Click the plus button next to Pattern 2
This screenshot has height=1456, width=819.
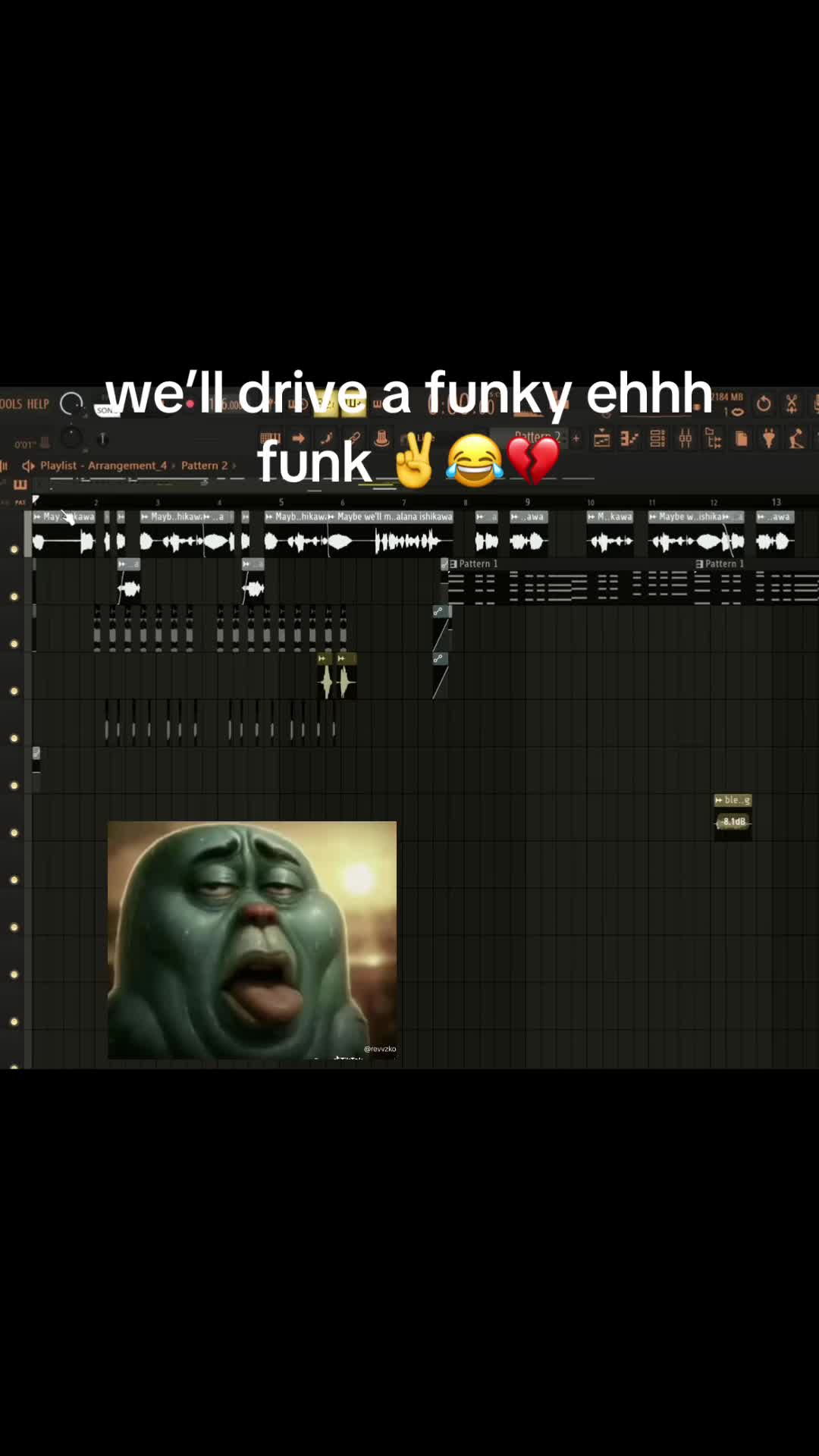click(x=576, y=438)
